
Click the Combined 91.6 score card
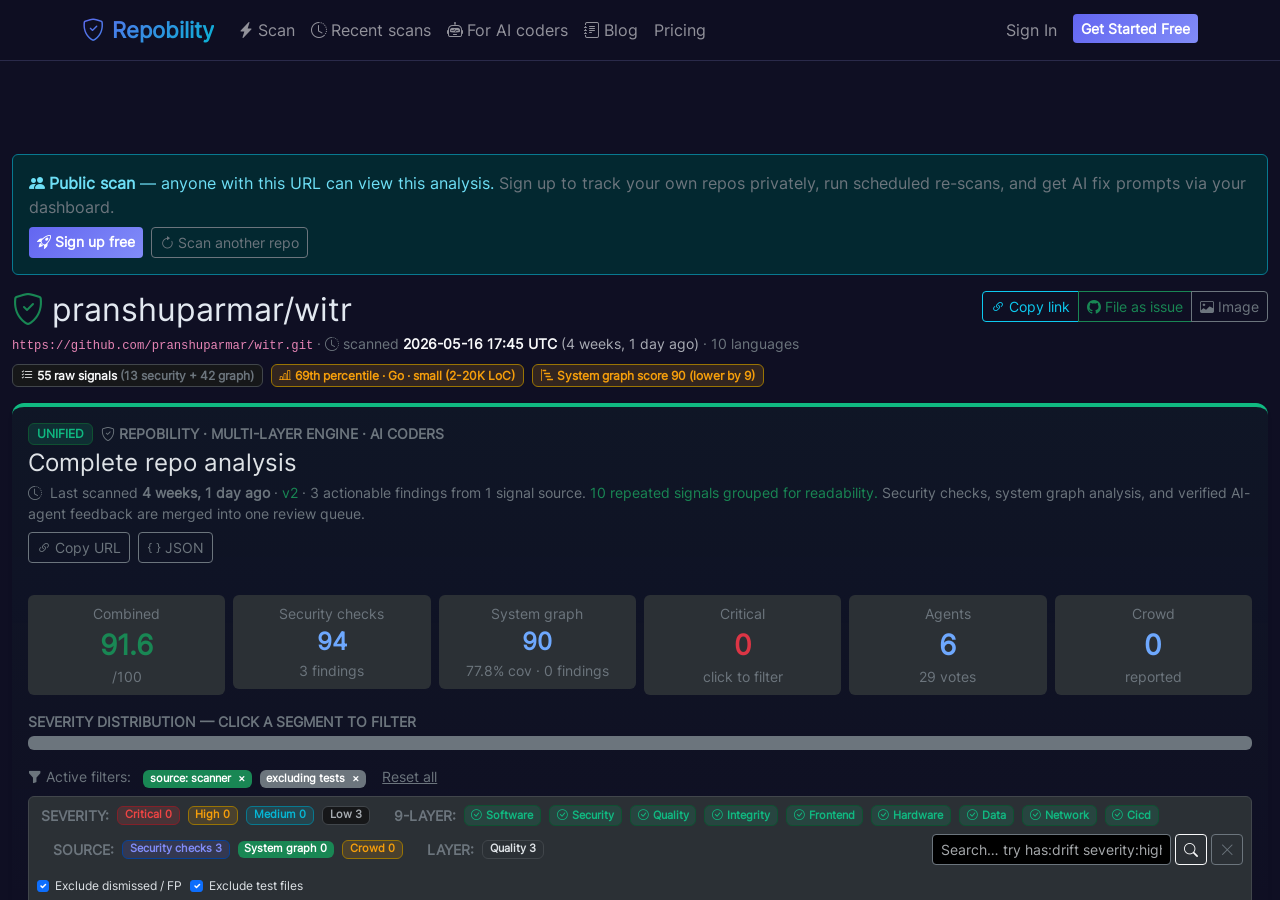pyautogui.click(x=126, y=645)
